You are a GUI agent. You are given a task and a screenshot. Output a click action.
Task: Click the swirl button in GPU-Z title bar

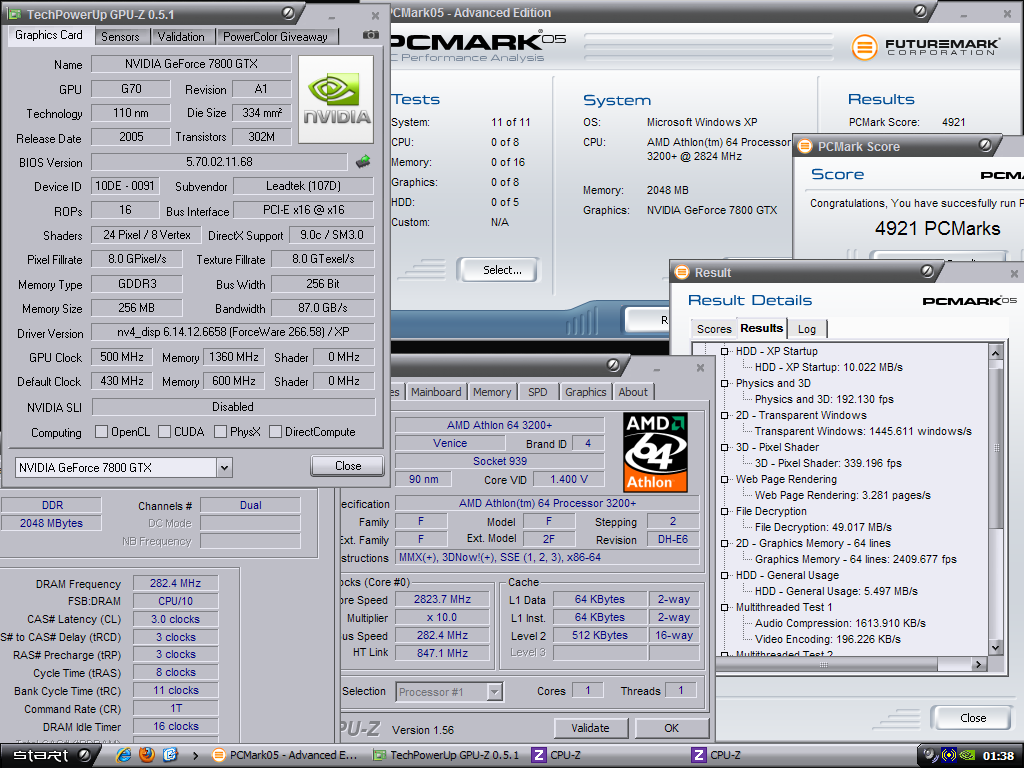(x=288, y=13)
